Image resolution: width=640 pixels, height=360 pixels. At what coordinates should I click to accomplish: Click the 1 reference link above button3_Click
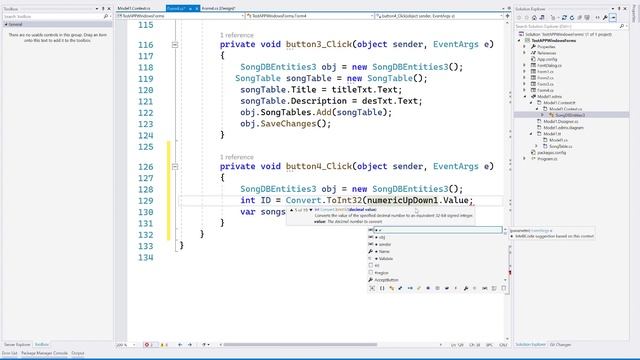click(236, 35)
